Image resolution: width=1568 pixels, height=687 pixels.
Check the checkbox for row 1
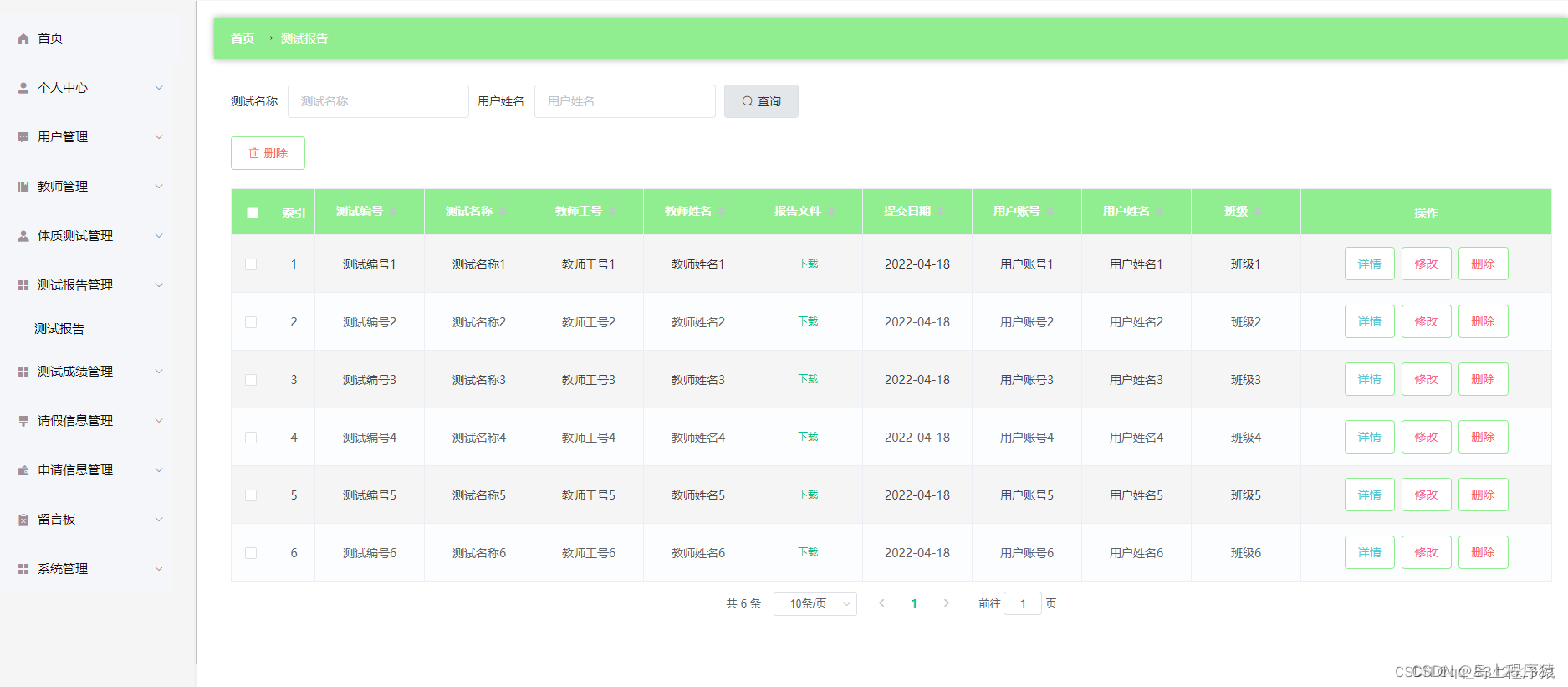click(251, 264)
